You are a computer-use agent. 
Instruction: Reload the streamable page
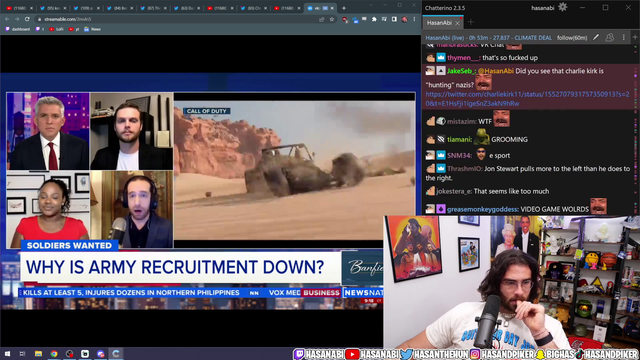coord(27,19)
